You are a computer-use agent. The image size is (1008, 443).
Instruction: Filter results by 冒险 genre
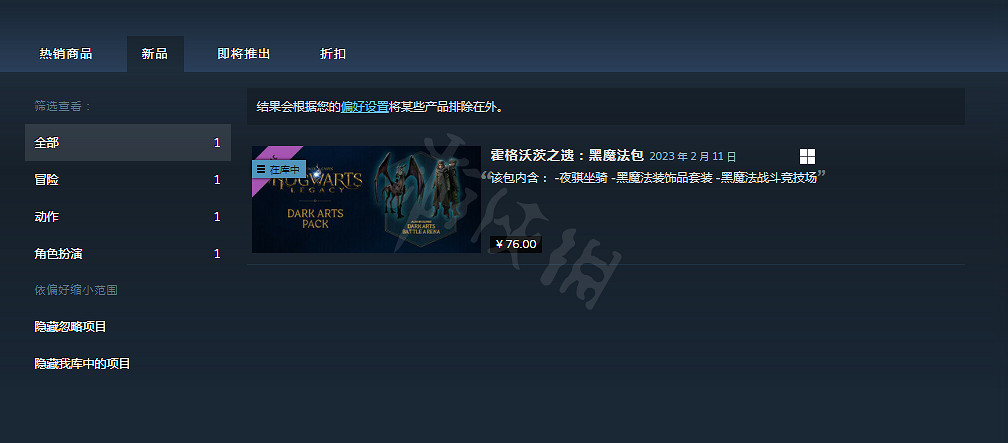(128, 180)
